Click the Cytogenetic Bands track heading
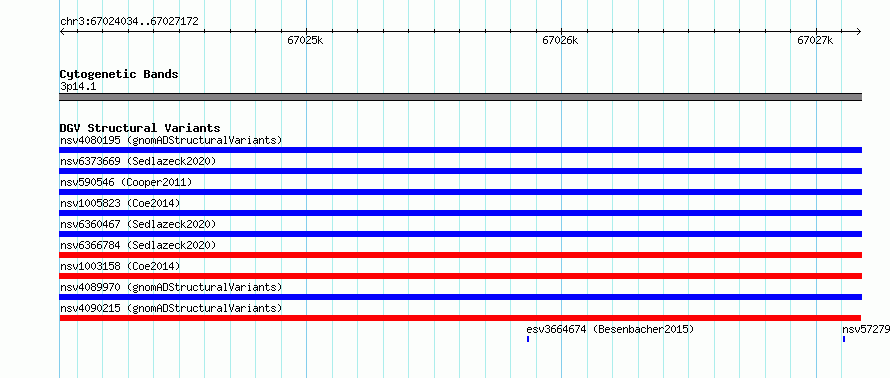 [119, 74]
